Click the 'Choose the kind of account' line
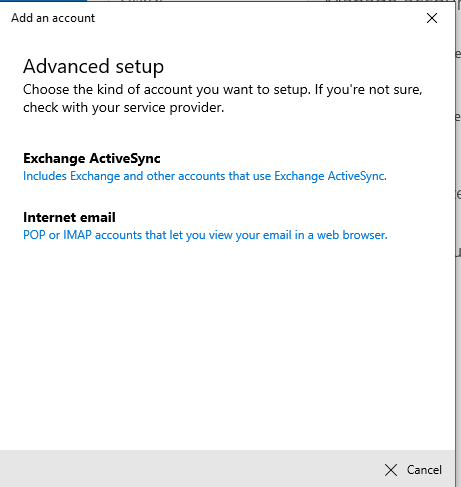Image resolution: width=461 pixels, height=487 pixels. 223,90
